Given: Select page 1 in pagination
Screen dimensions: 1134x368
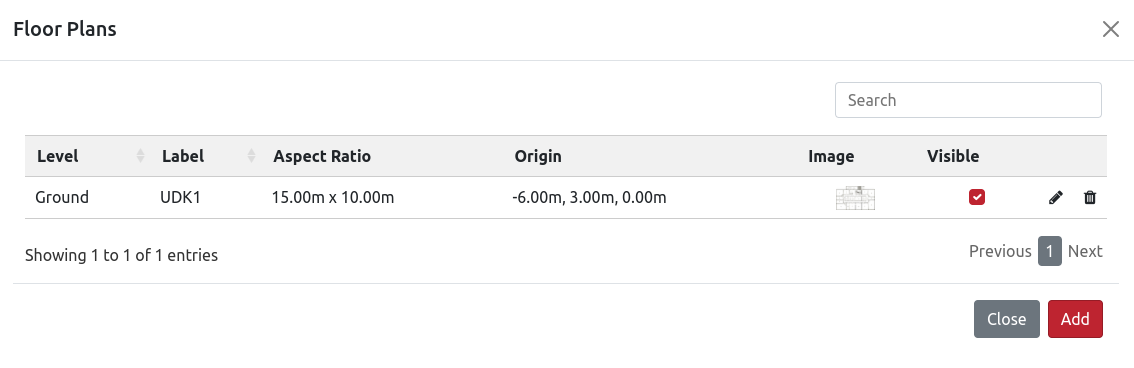Looking at the screenshot, I should click(1049, 252).
